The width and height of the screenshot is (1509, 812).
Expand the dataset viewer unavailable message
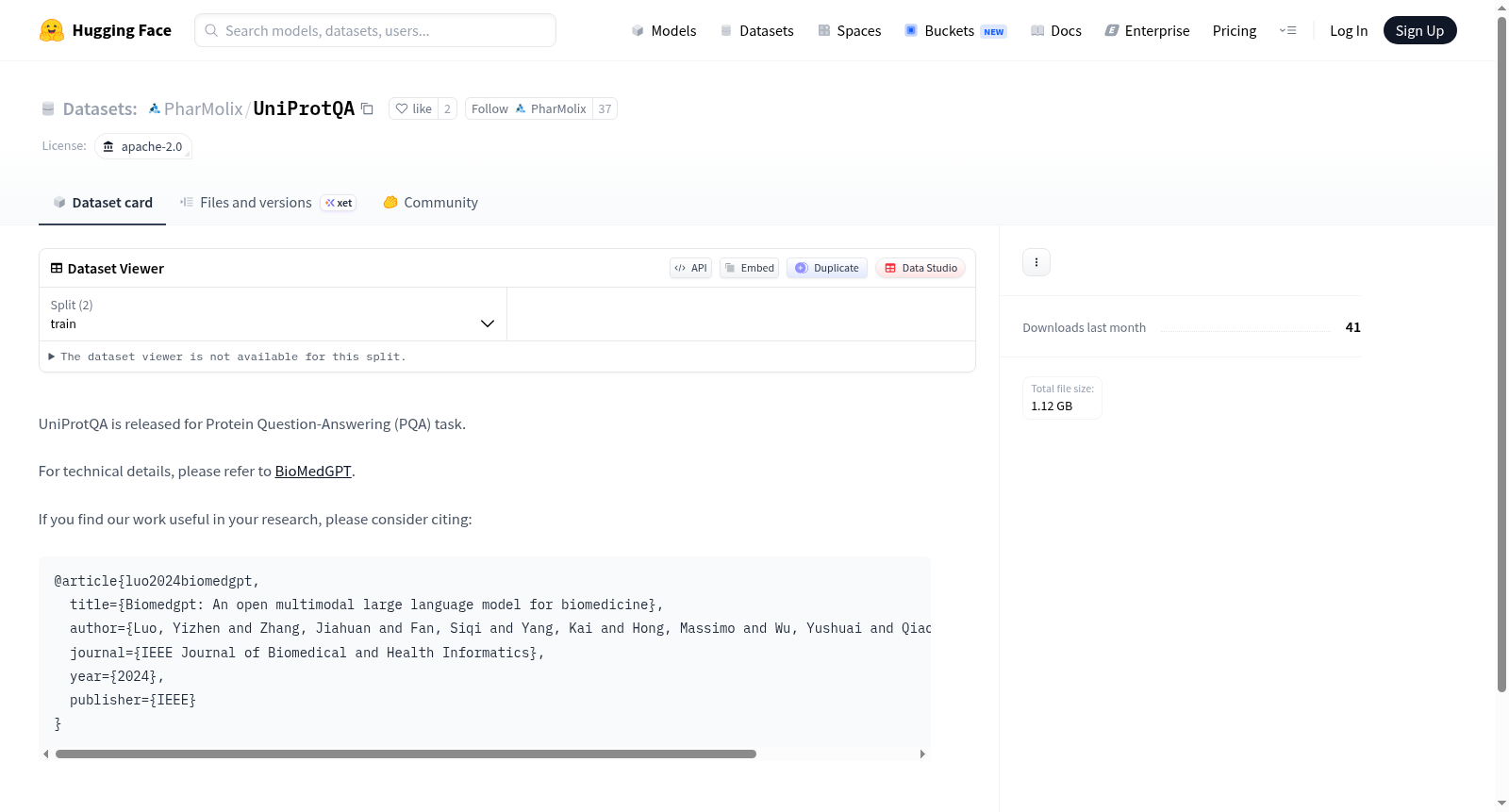(x=227, y=356)
